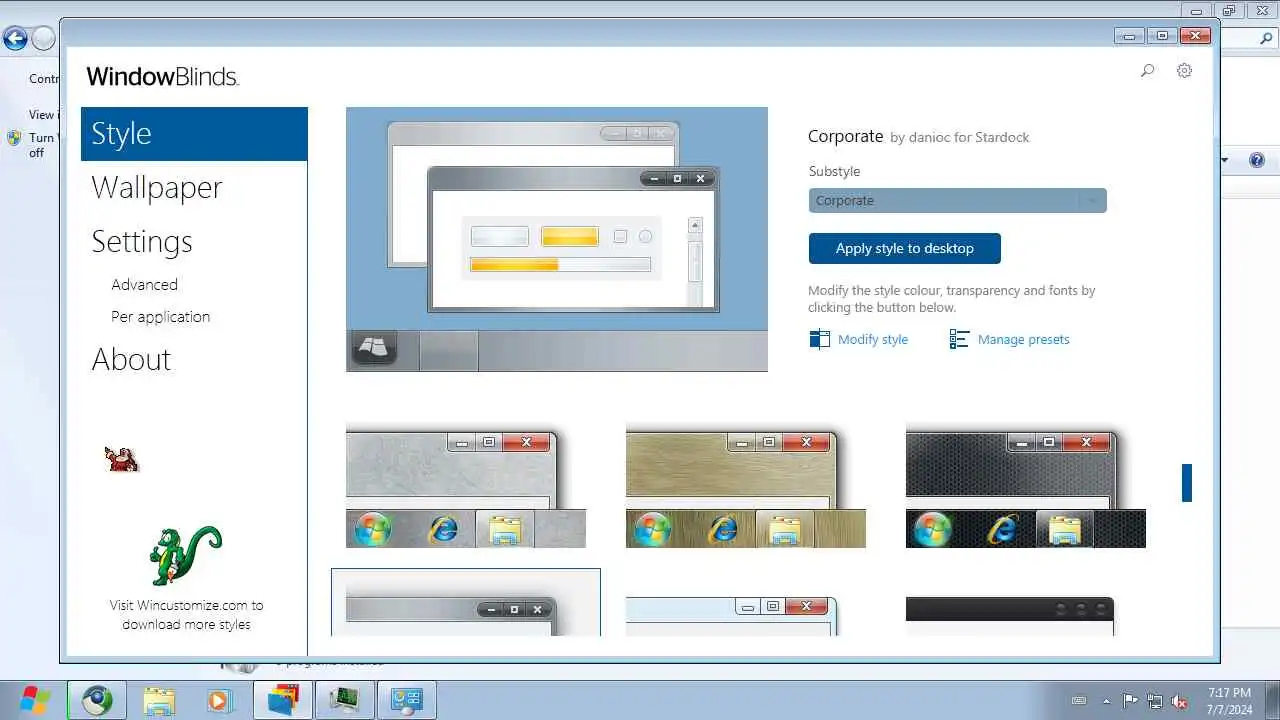Click the muted volume tray icon
The height and width of the screenshot is (720, 1280).
pyautogui.click(x=1180, y=701)
